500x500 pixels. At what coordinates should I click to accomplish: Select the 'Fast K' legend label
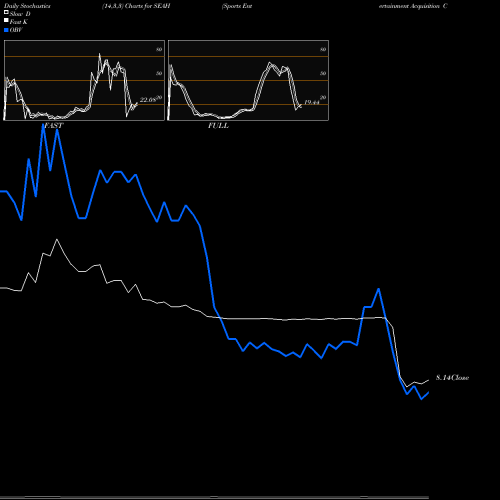[x=19, y=22]
